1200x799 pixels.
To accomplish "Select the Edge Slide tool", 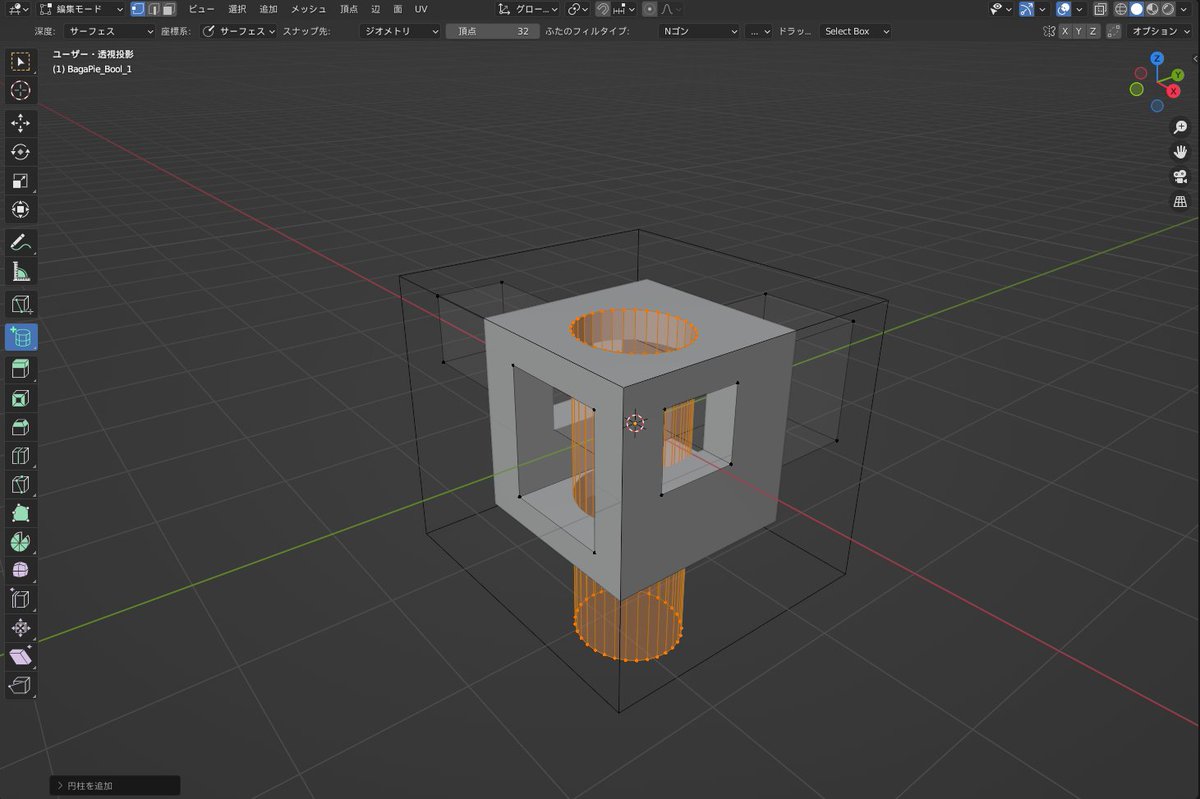I will point(20,600).
